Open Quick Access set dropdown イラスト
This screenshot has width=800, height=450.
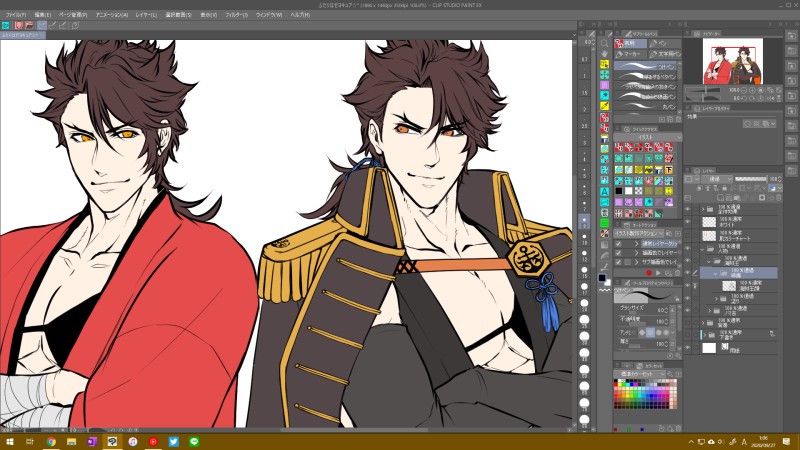point(648,137)
